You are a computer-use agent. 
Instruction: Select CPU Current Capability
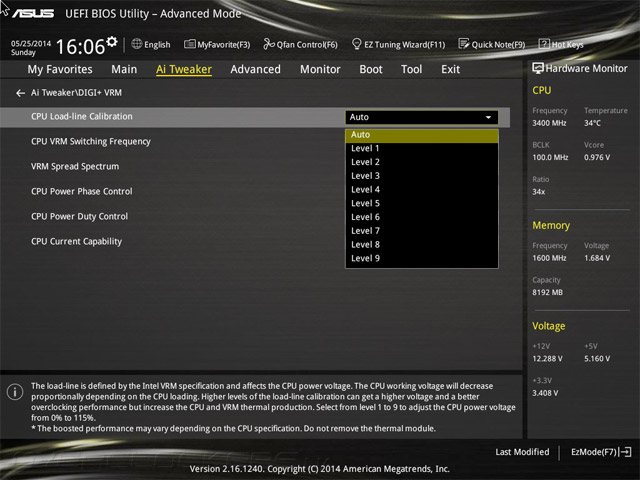coord(76,242)
